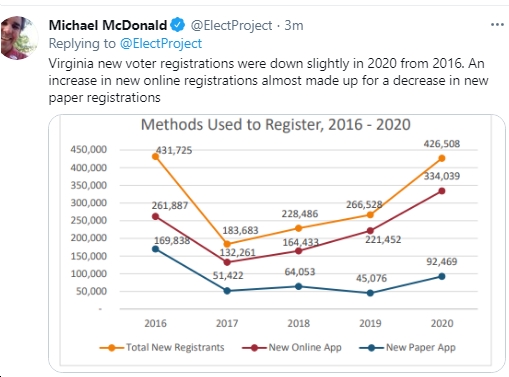
Task: Click the blue New Paper App legend marker
Action: pos(371,348)
